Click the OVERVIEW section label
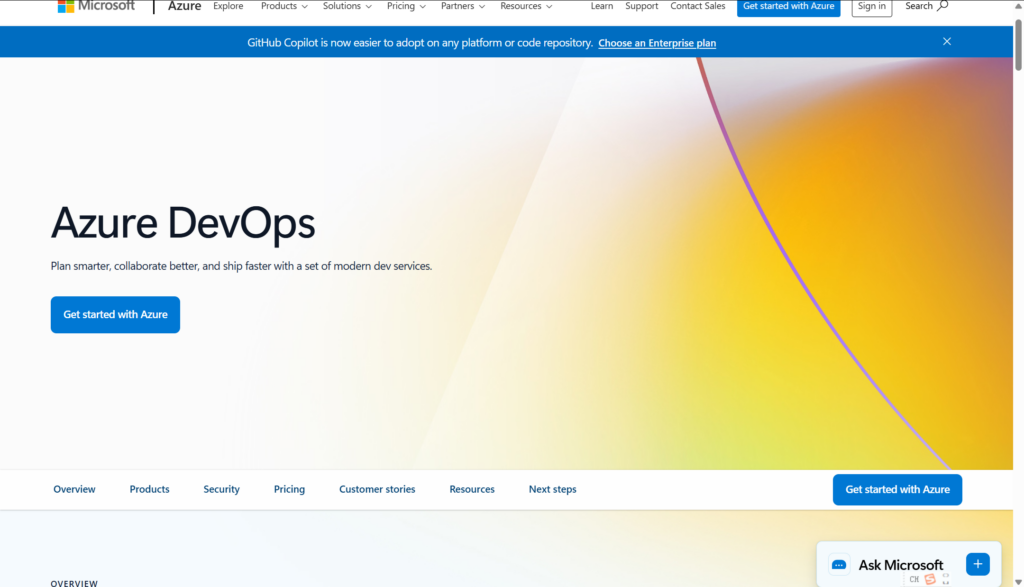 pyautogui.click(x=74, y=583)
